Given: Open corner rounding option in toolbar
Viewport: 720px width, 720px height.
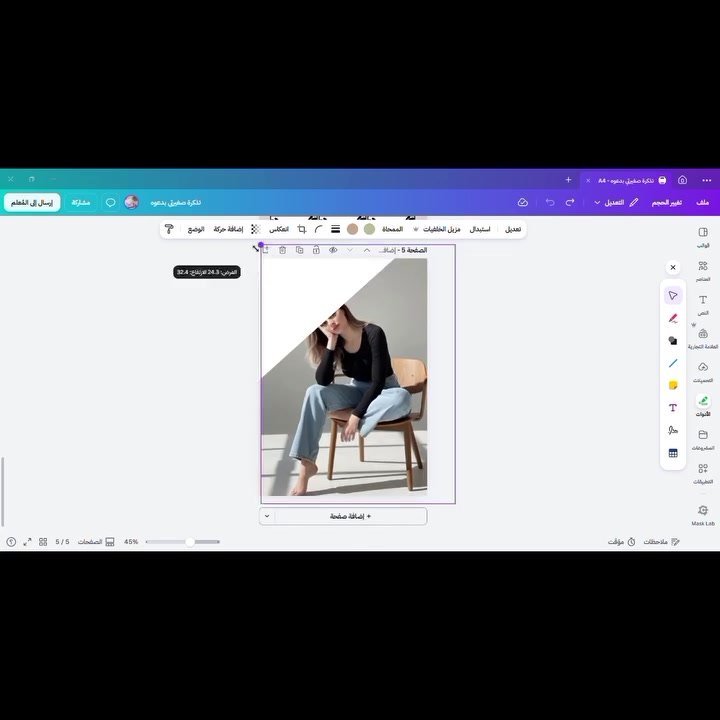Looking at the screenshot, I should coord(319,229).
